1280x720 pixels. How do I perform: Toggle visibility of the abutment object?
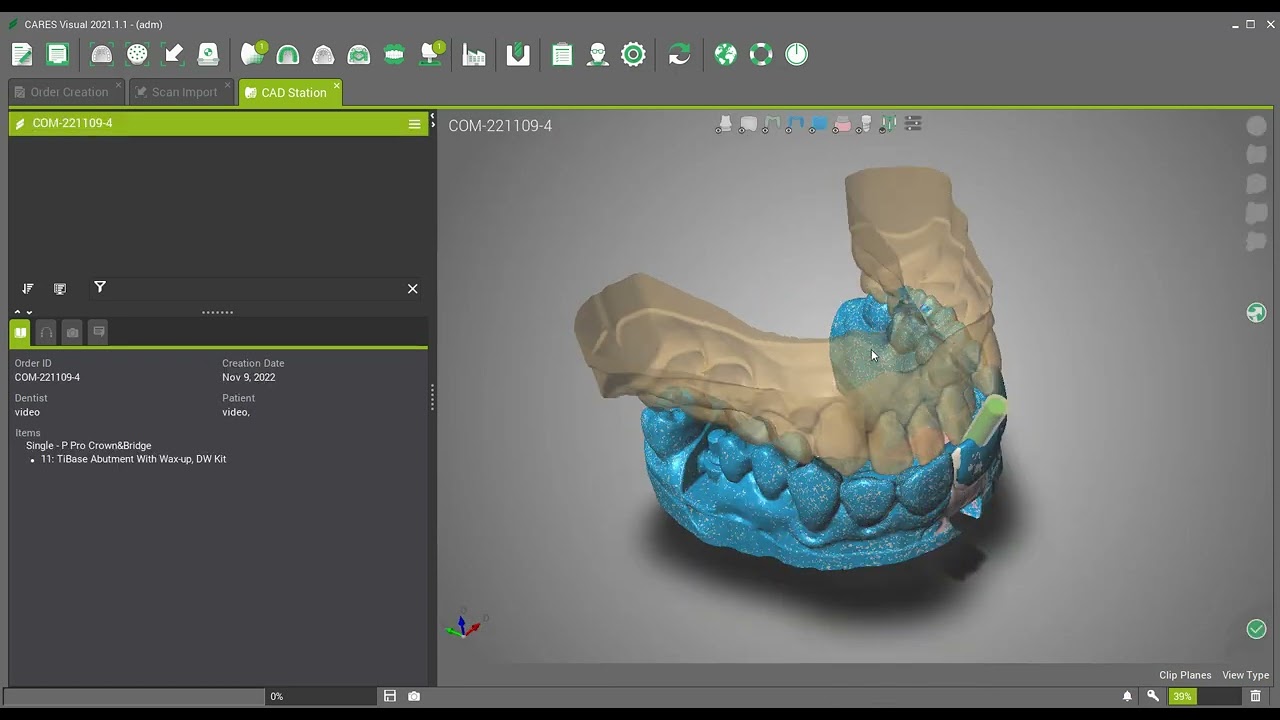(x=724, y=125)
